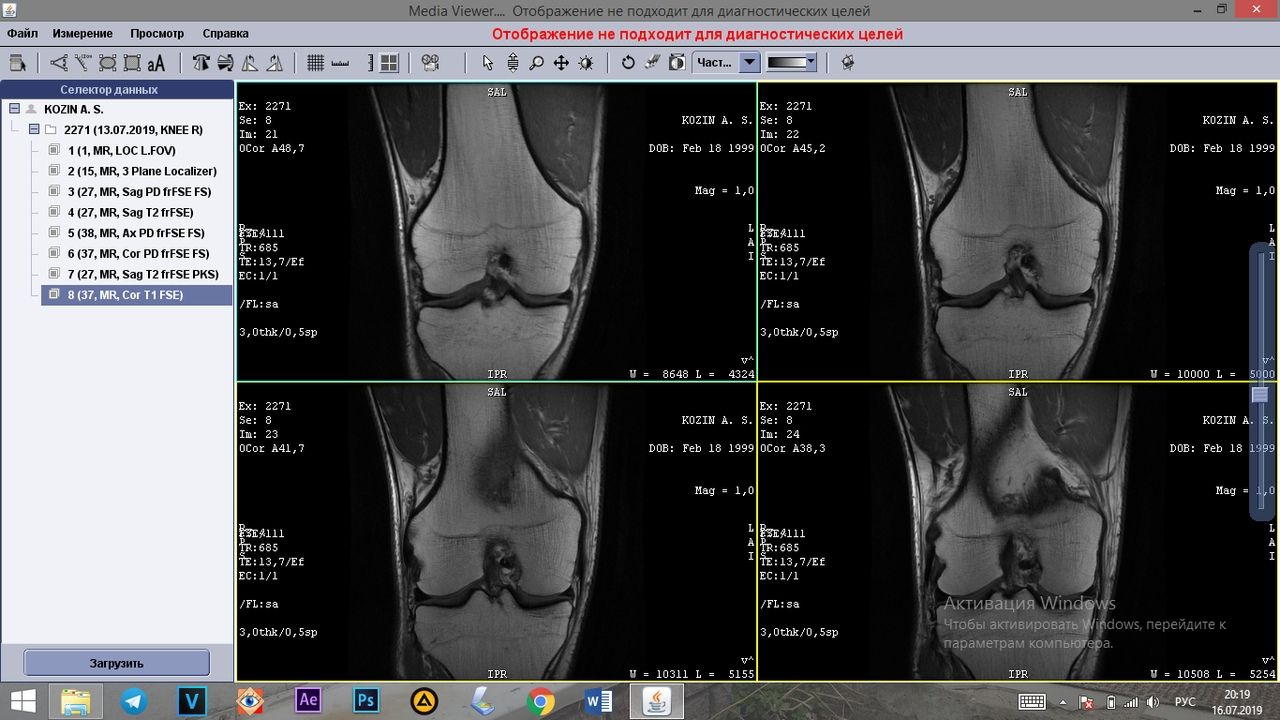The width and height of the screenshot is (1280, 720).
Task: Click the Java app taskbar button
Action: (x=656, y=701)
